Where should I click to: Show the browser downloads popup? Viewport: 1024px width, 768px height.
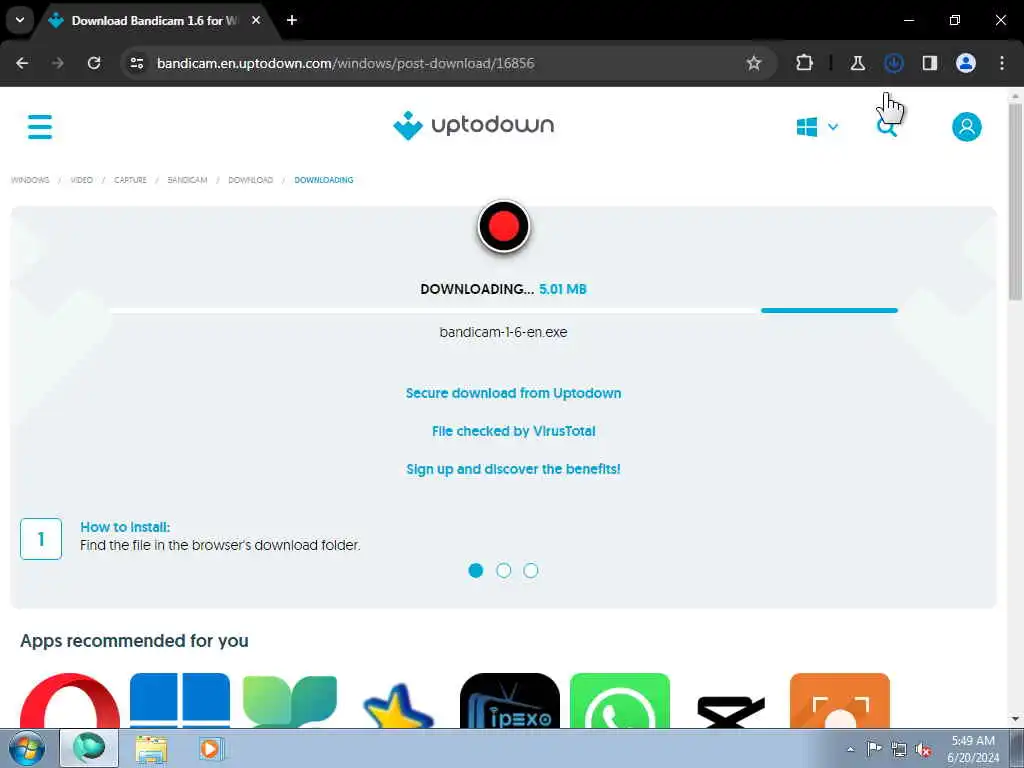pos(893,63)
